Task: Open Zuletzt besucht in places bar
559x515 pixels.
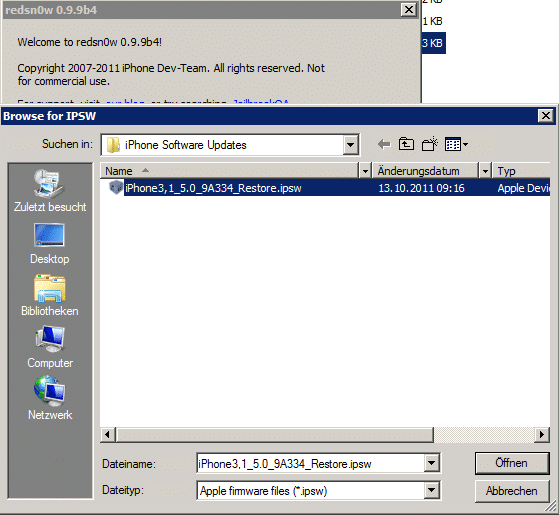Action: coord(50,191)
